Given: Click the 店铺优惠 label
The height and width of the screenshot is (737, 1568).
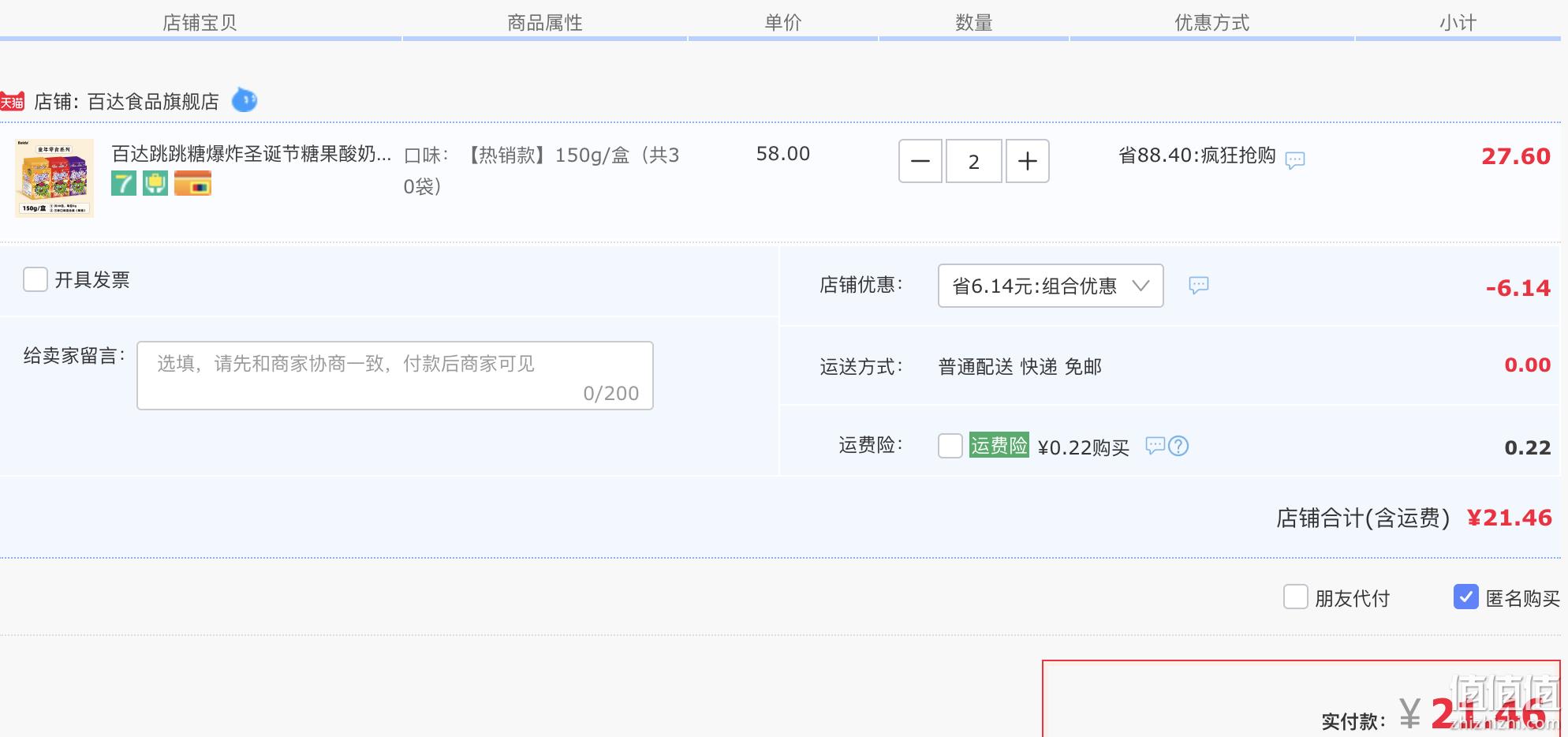Looking at the screenshot, I should [x=861, y=285].
